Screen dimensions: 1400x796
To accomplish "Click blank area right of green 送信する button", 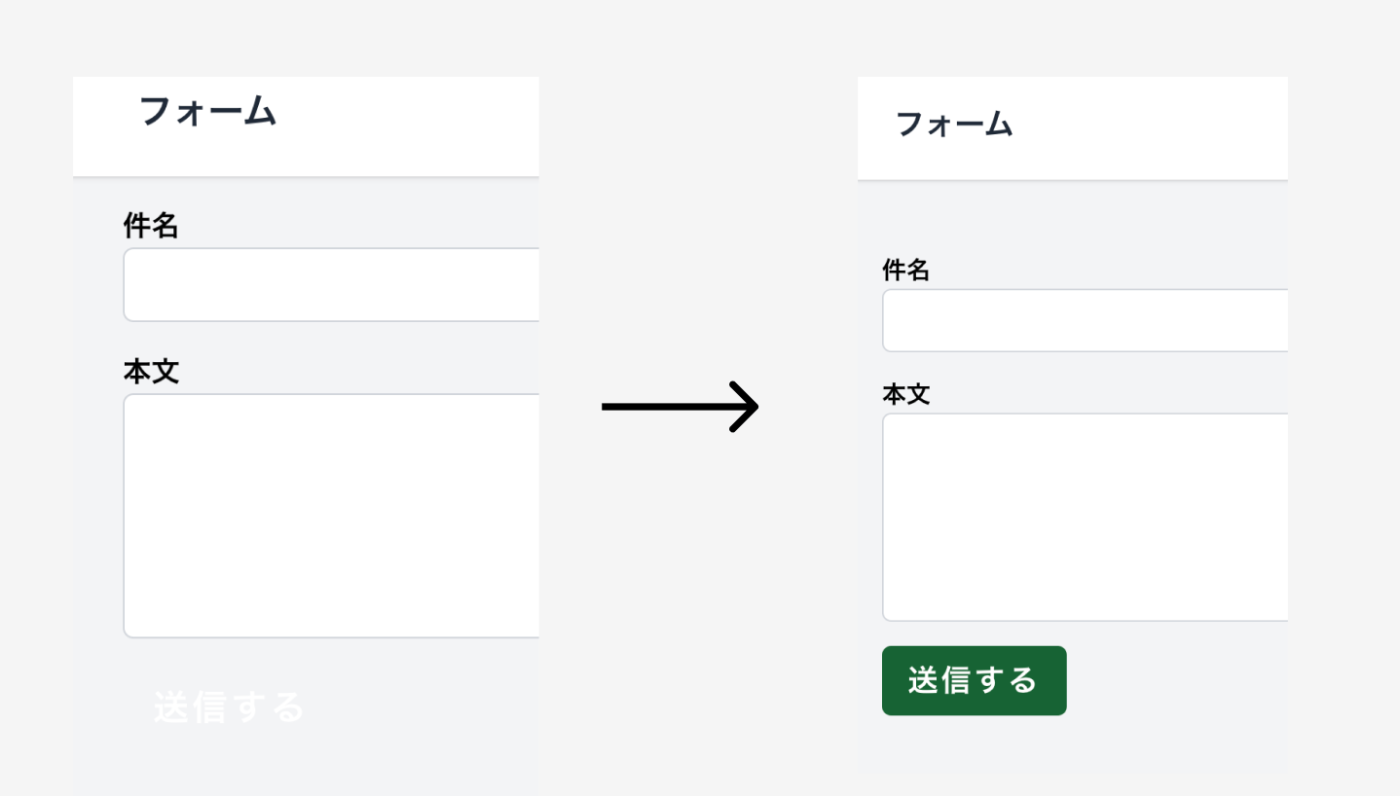I will (1170, 681).
